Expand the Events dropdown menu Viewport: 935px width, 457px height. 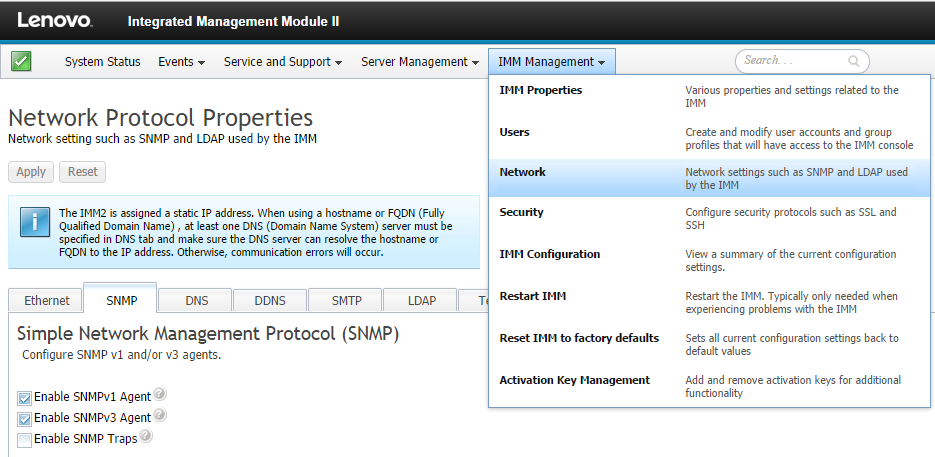tap(181, 62)
